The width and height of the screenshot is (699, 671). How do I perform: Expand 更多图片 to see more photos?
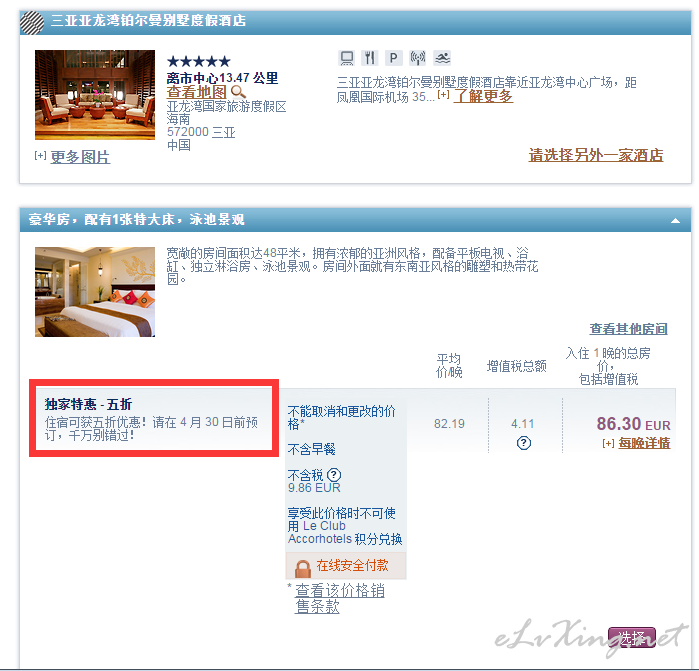click(80, 157)
